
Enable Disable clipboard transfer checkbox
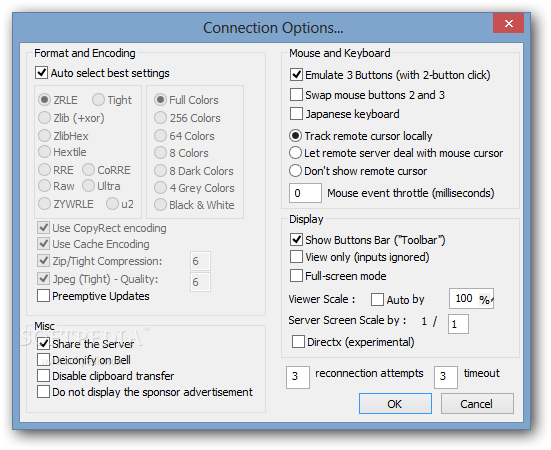pyautogui.click(x=44, y=376)
